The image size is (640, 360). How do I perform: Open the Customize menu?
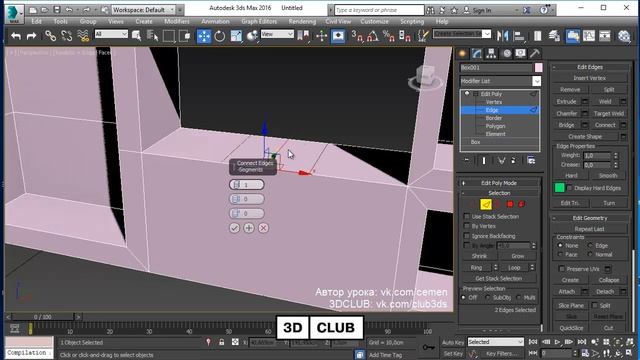(374, 21)
